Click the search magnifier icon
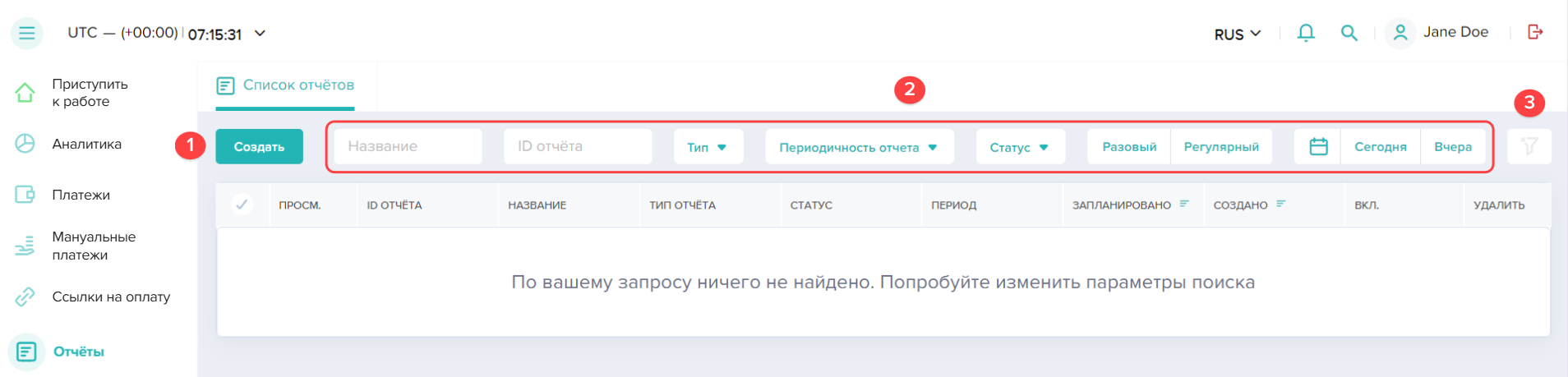The width and height of the screenshot is (1568, 377). 1349,33
